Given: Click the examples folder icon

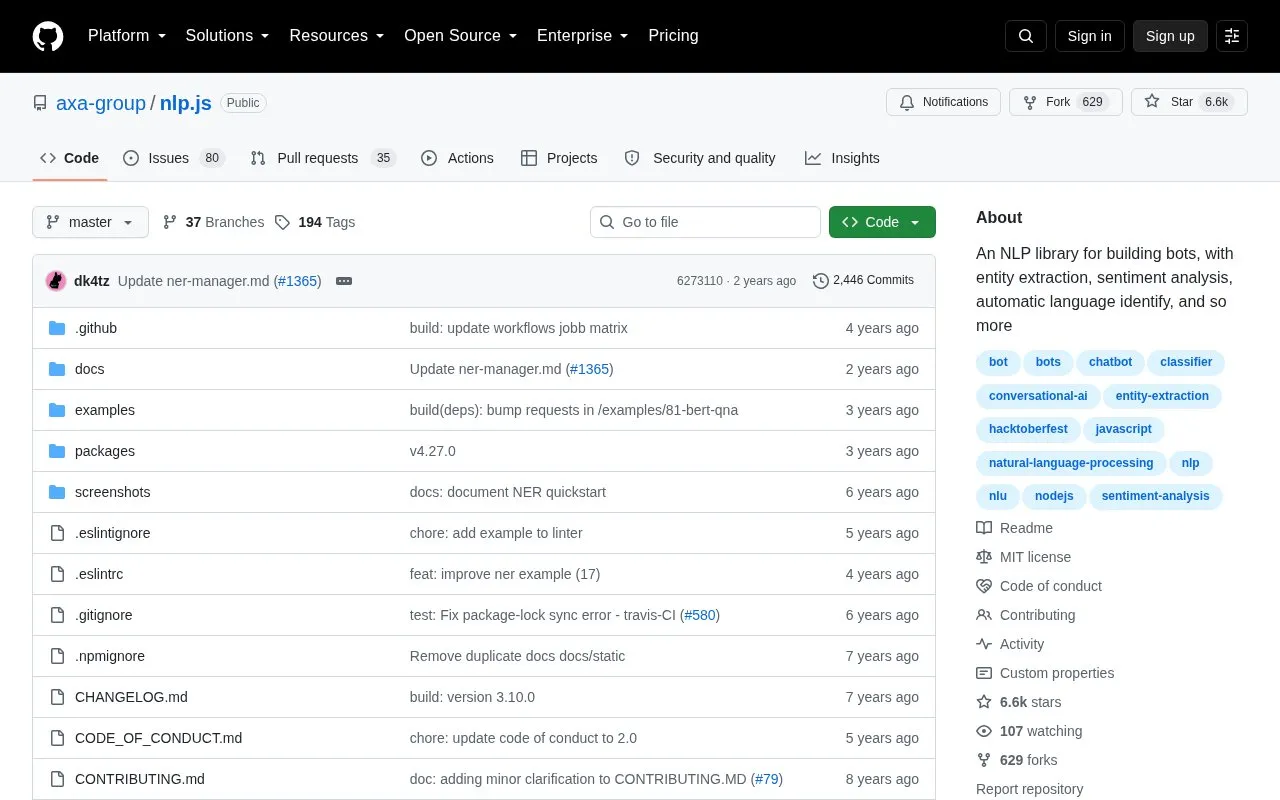Looking at the screenshot, I should [x=57, y=410].
